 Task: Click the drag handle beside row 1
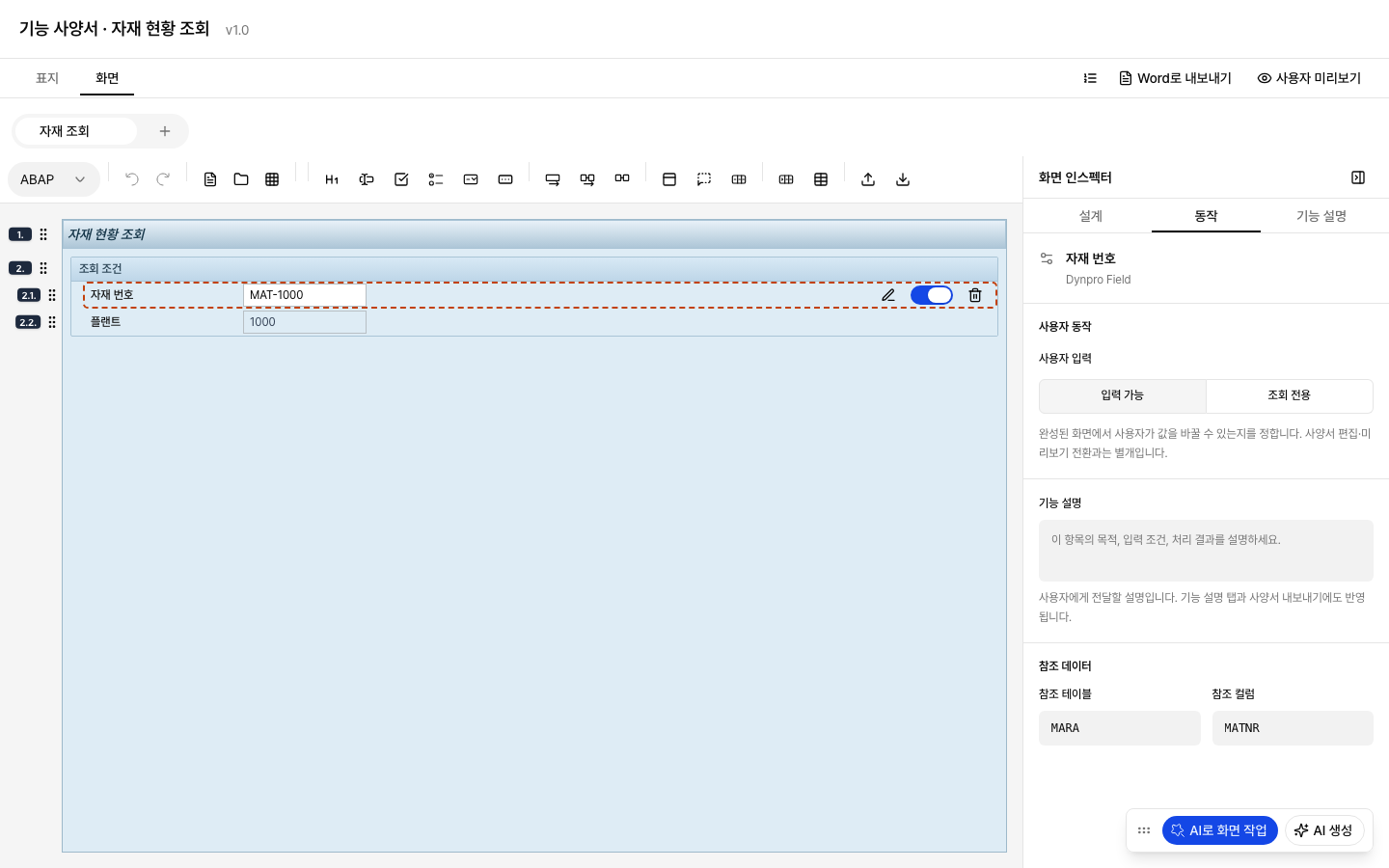point(43,234)
